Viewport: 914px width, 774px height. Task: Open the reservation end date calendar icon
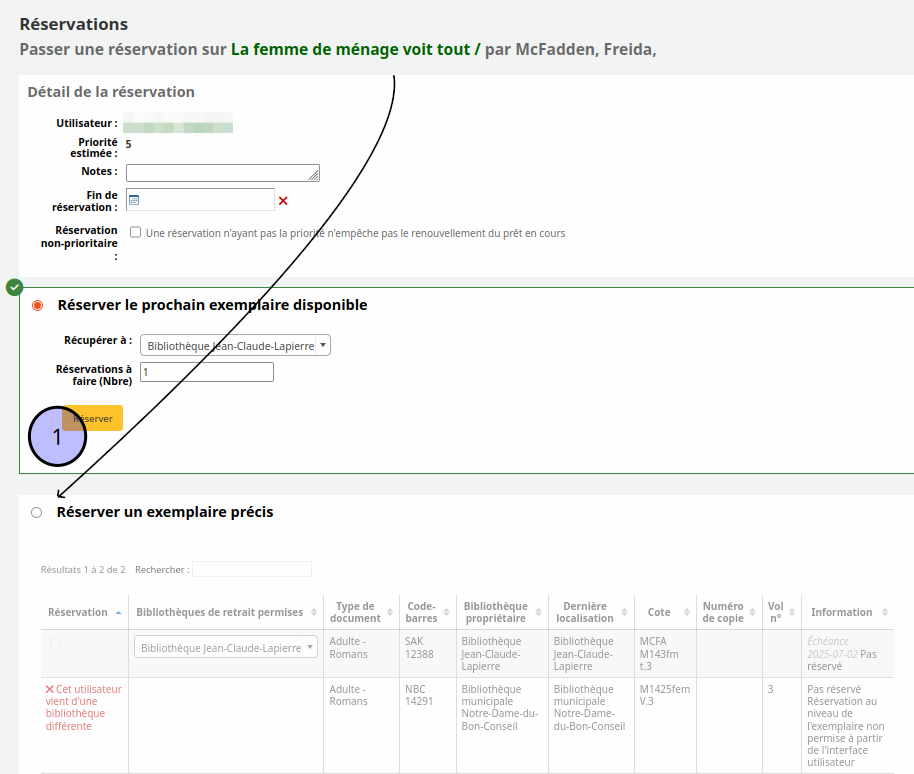point(133,200)
